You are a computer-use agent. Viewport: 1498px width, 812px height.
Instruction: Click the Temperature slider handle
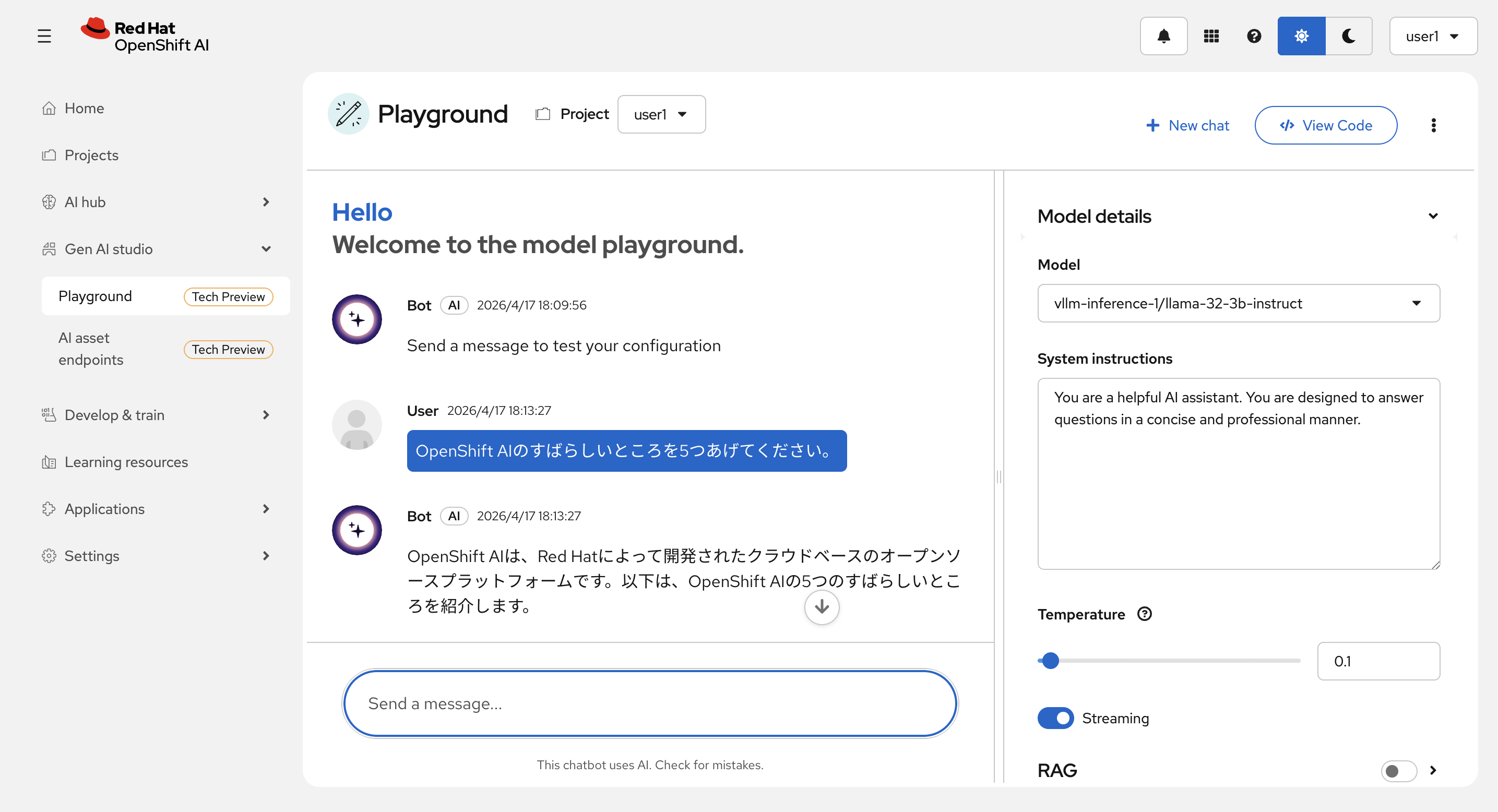click(1050, 661)
